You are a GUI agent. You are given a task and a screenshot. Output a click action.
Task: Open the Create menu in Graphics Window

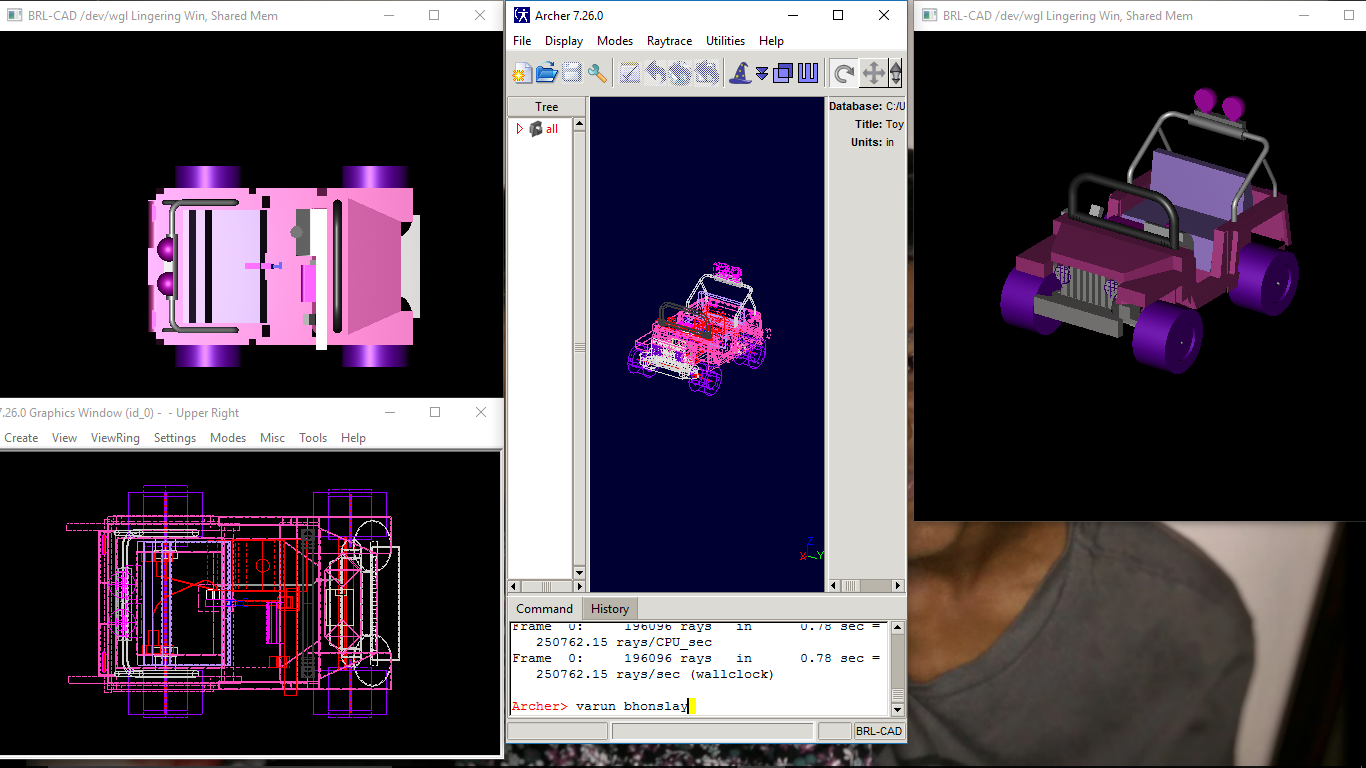tap(21, 438)
